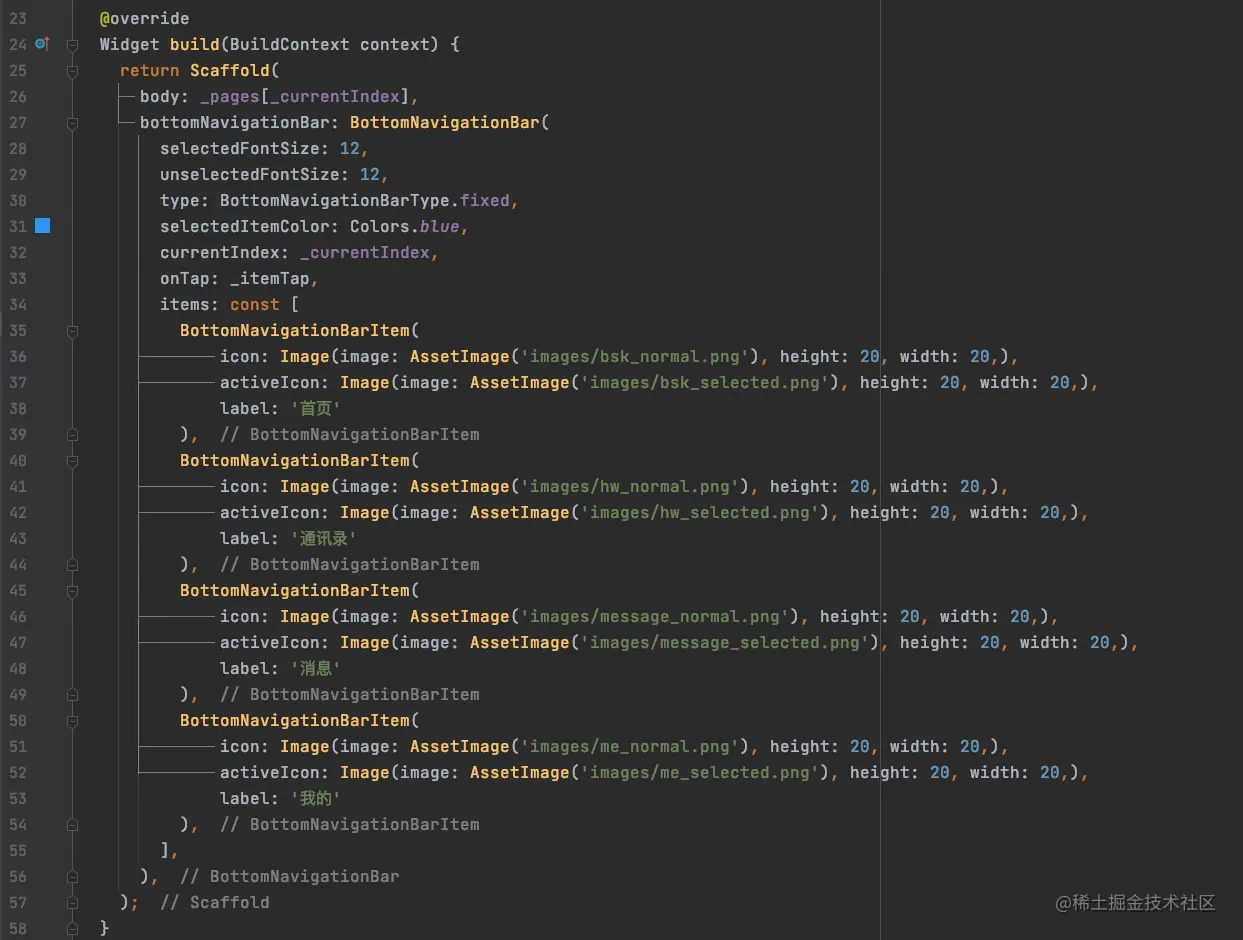Click the override gutter icon on line 24
This screenshot has width=1243, height=940.
coord(41,44)
